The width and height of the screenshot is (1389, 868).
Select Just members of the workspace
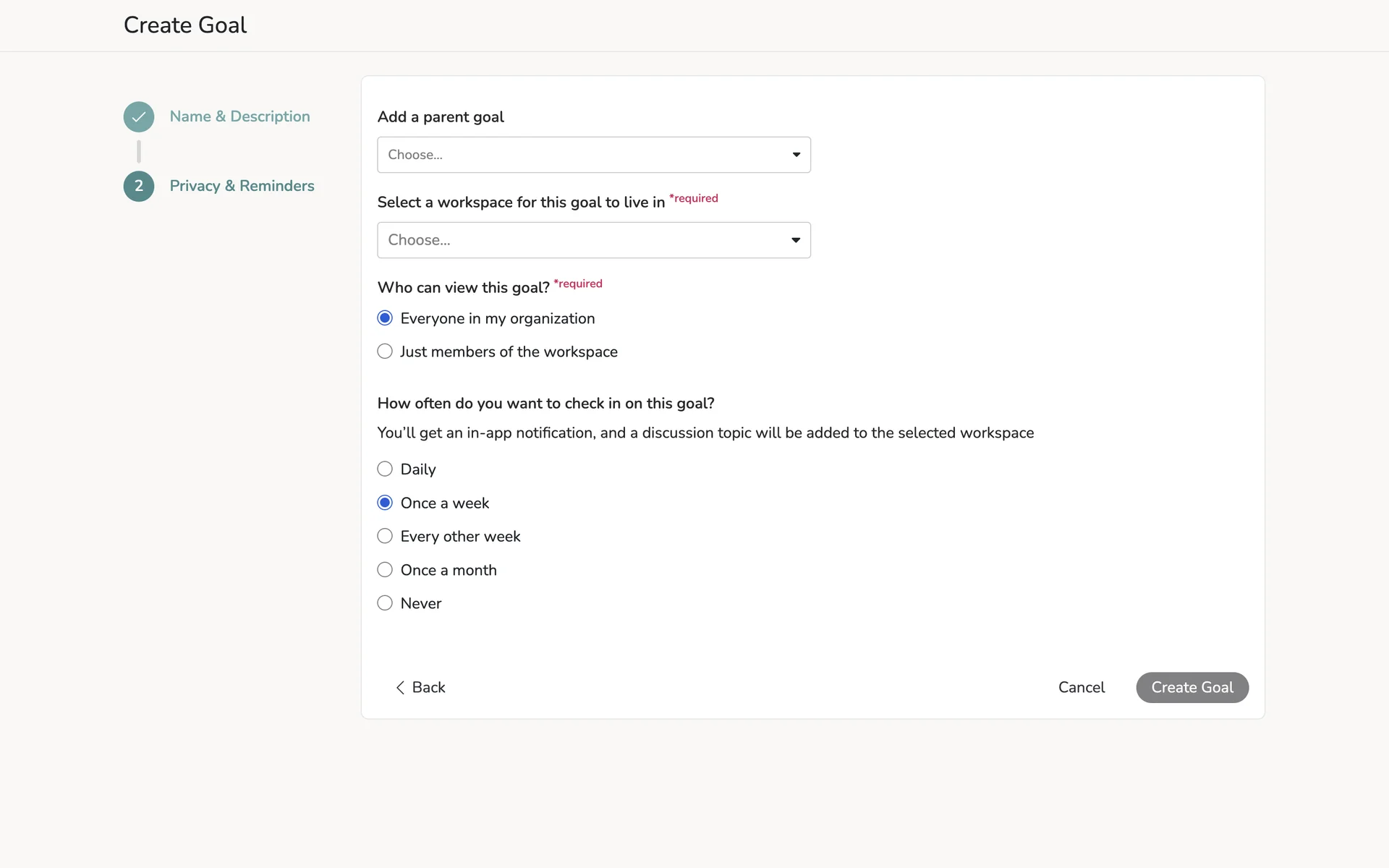coord(385,352)
